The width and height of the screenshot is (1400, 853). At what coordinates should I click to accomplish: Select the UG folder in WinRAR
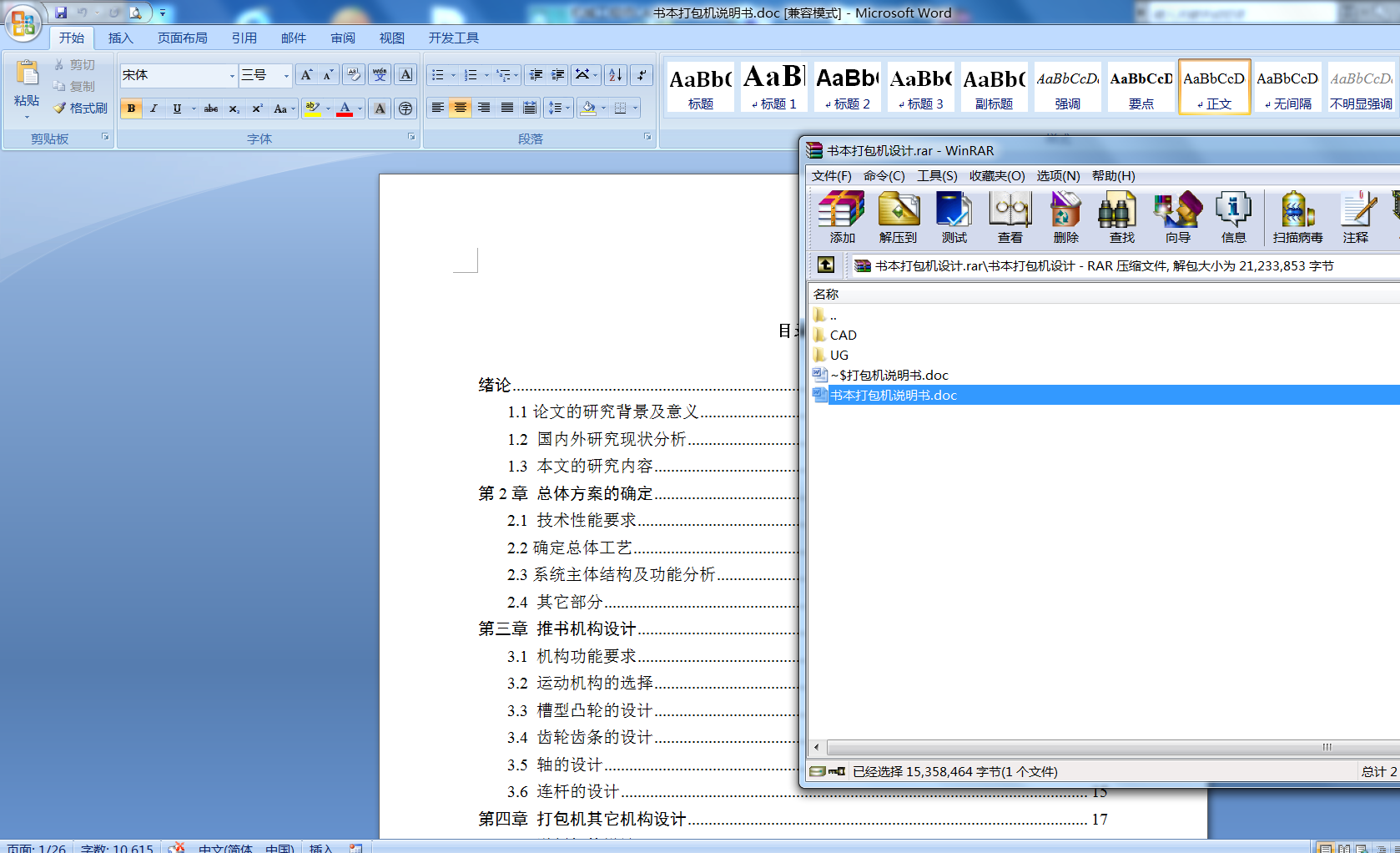838,355
